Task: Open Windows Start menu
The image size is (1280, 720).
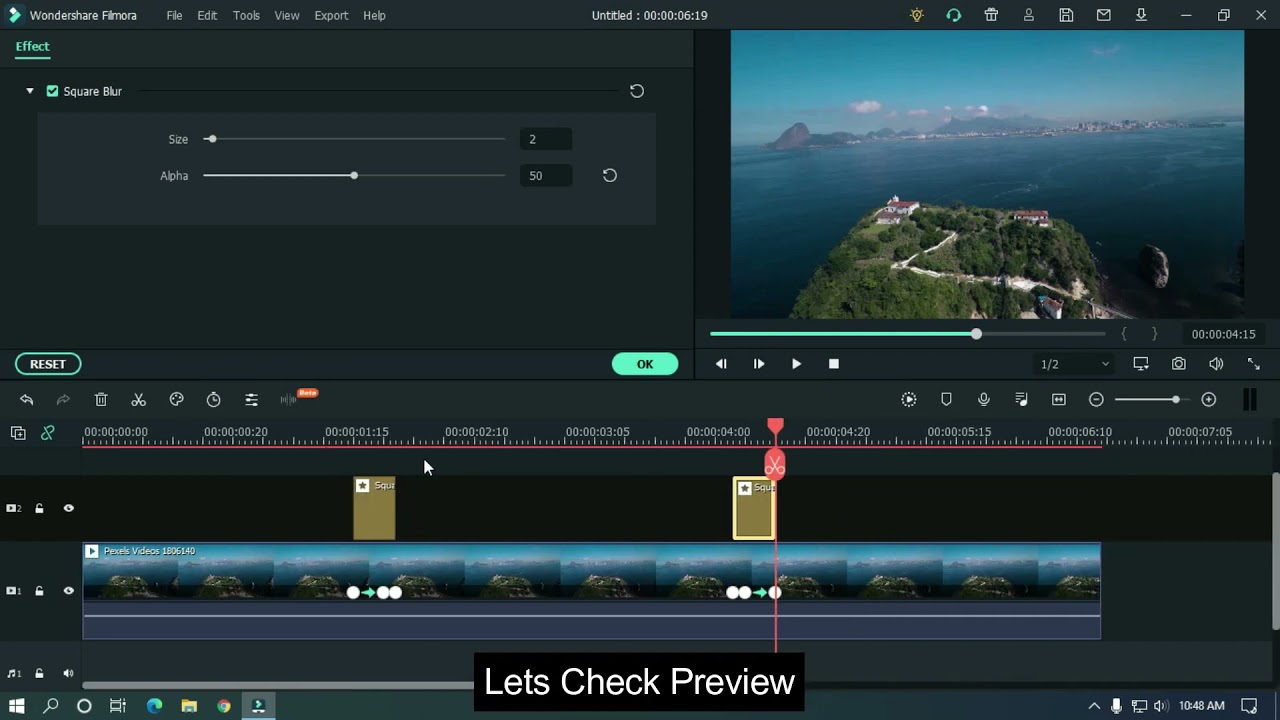Action: (x=17, y=706)
